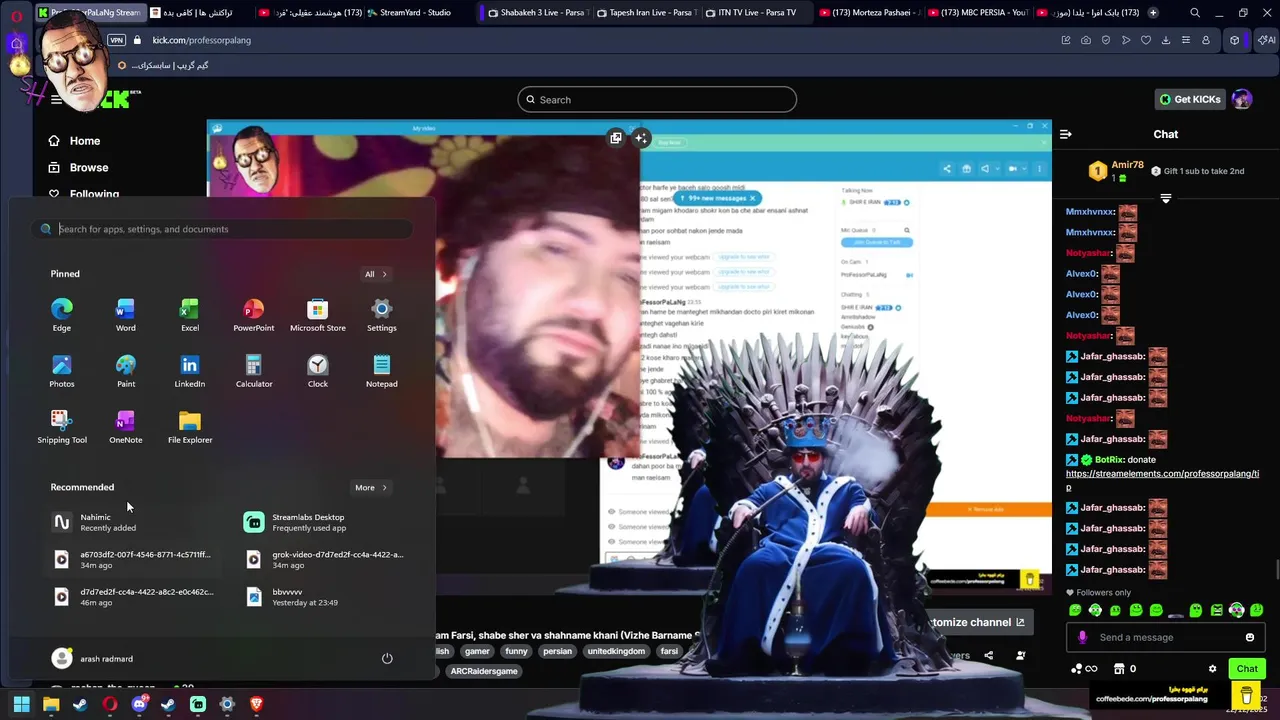
Task: Open Kick profile avatar menu
Action: 1242,99
